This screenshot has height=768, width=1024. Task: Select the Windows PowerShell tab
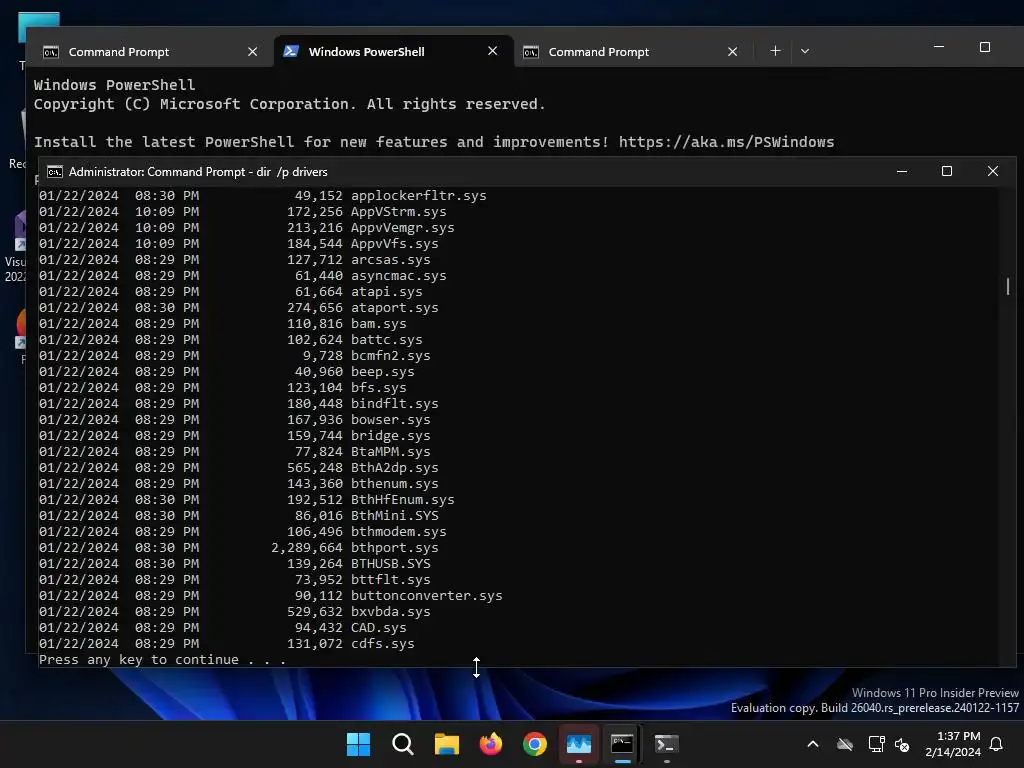[393, 52]
